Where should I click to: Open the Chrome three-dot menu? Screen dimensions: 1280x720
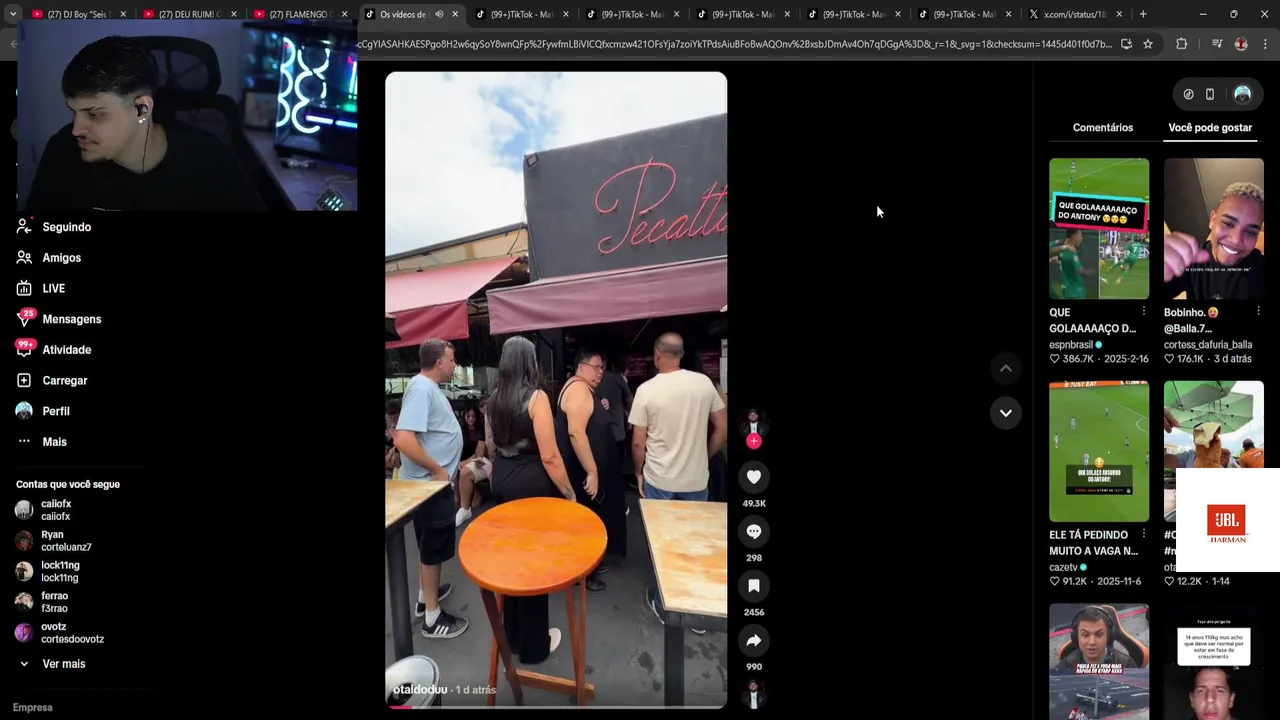coord(1266,44)
